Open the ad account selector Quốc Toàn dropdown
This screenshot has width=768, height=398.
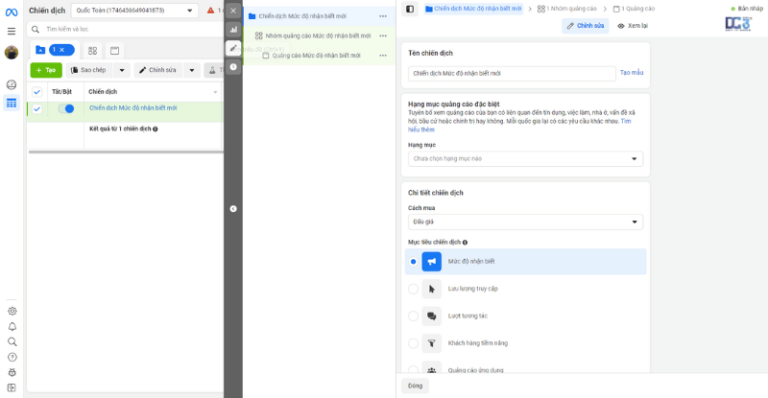pos(134,10)
